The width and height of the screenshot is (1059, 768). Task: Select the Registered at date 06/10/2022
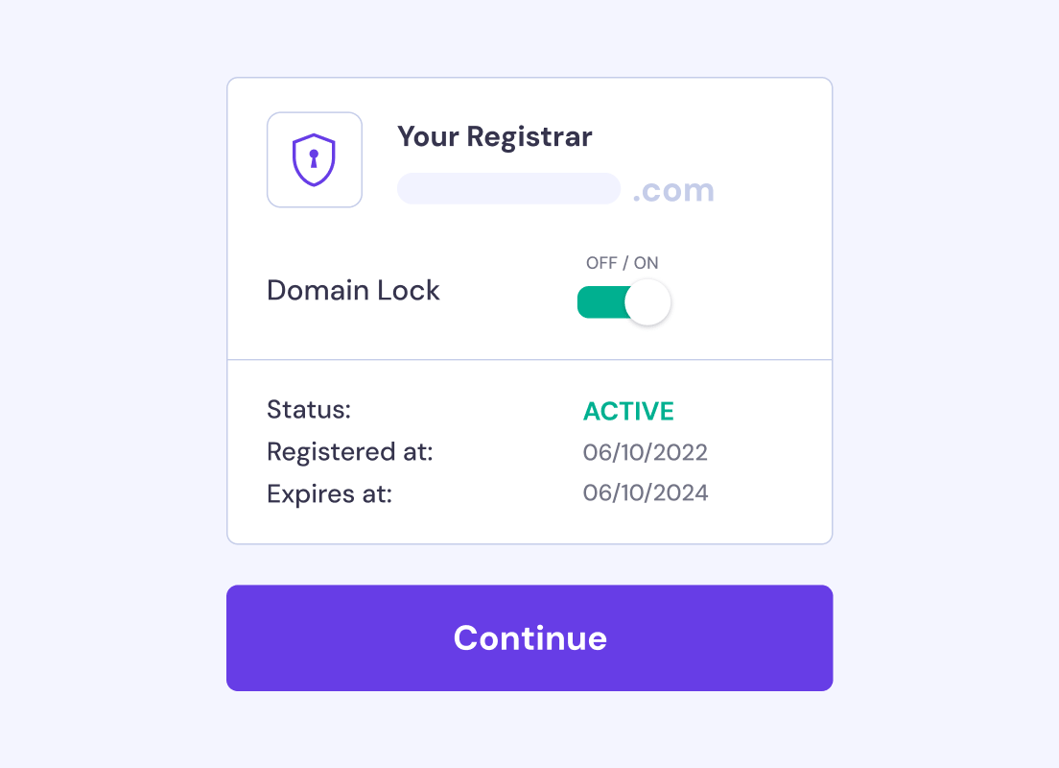coord(645,452)
